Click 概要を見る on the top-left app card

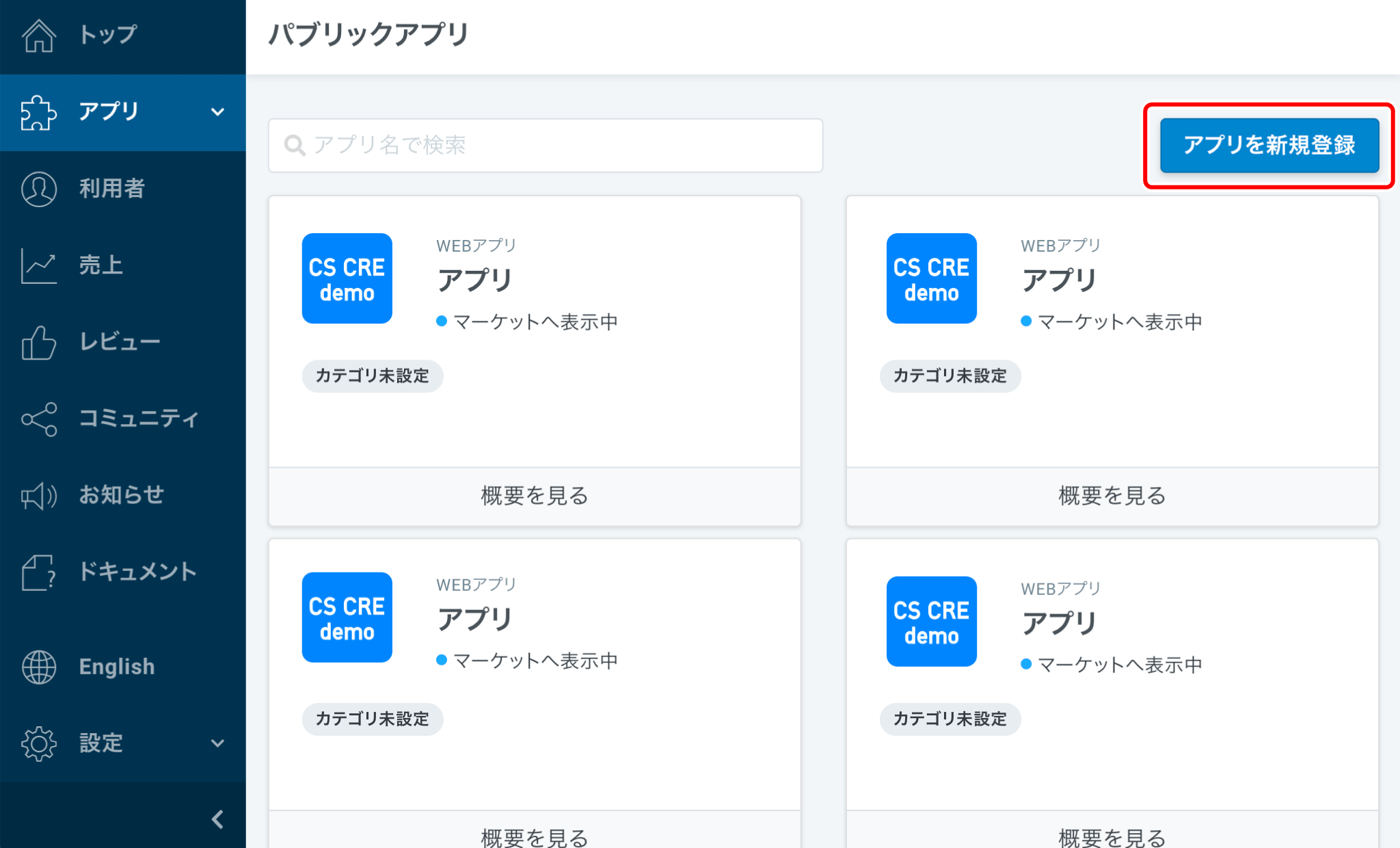coord(534,496)
